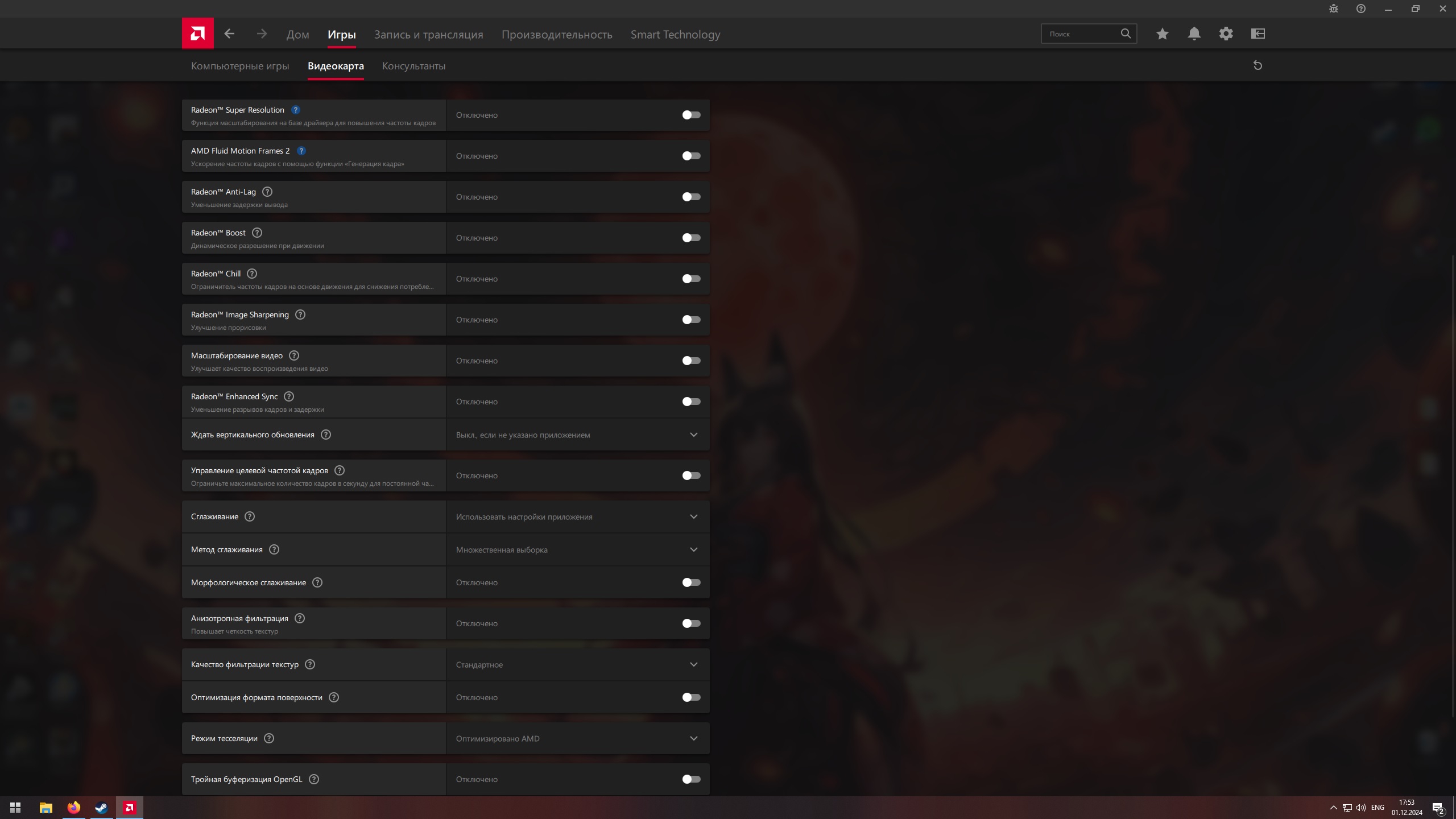Open Ждать вертикального обновления dropdown
1456x819 pixels.
[578, 435]
